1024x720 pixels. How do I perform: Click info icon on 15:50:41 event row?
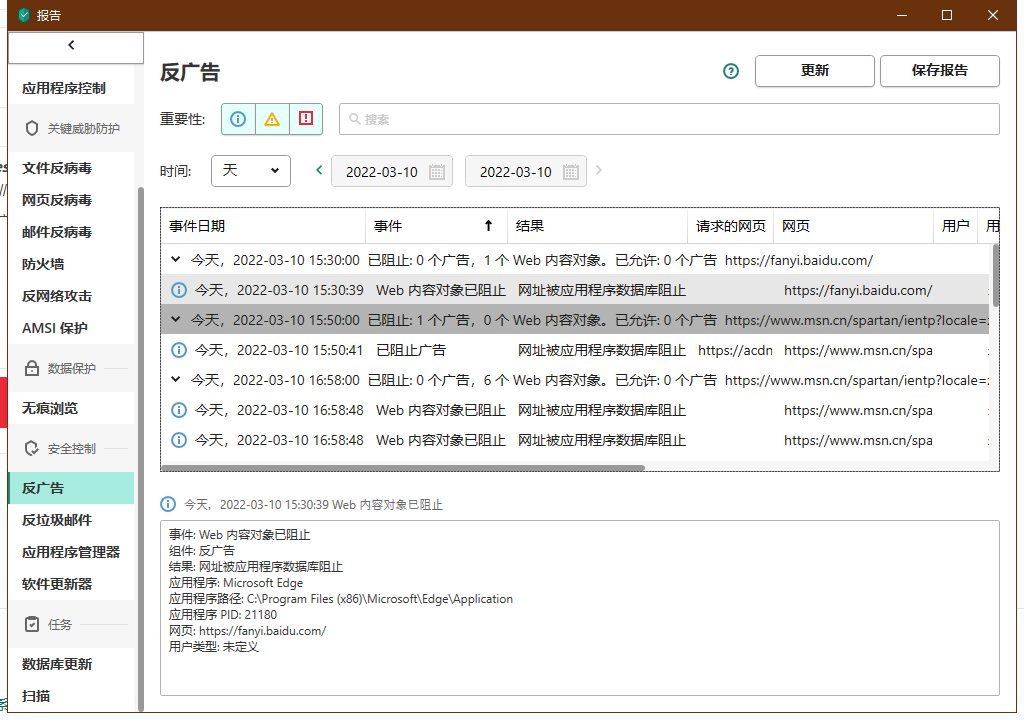[179, 350]
